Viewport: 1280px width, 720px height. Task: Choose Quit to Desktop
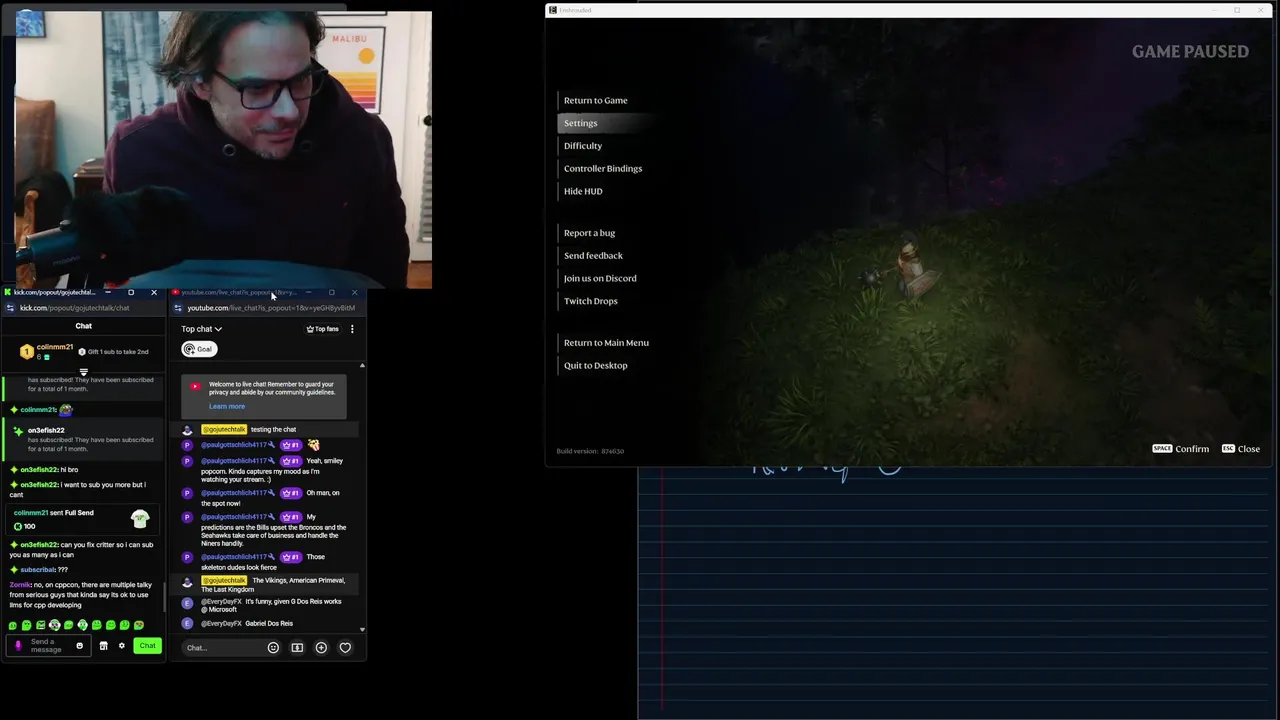point(596,366)
